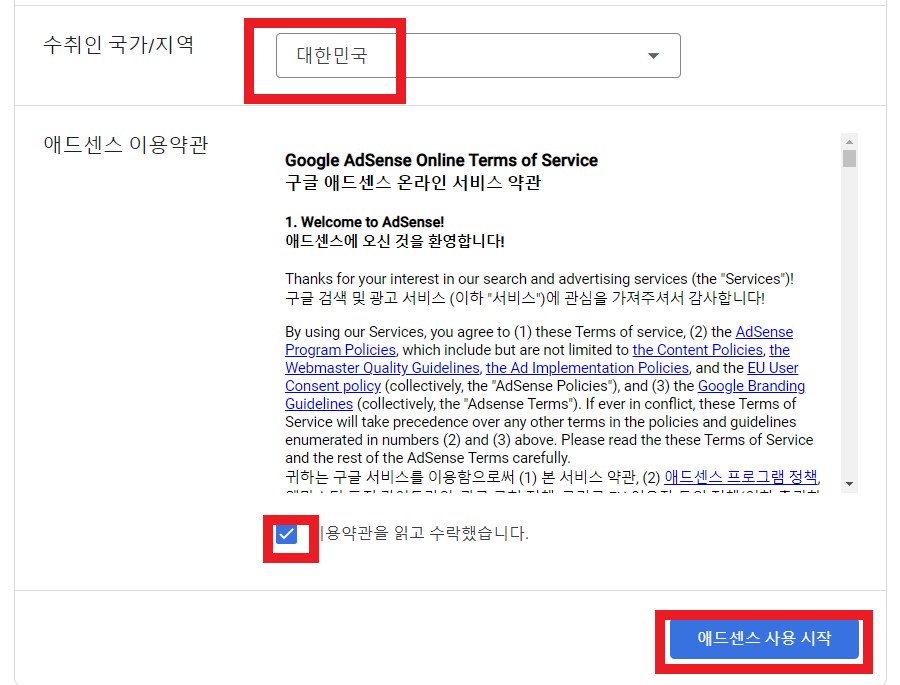900x685 pixels.
Task: Open the Ad Implementation Policies link
Action: [587, 367]
